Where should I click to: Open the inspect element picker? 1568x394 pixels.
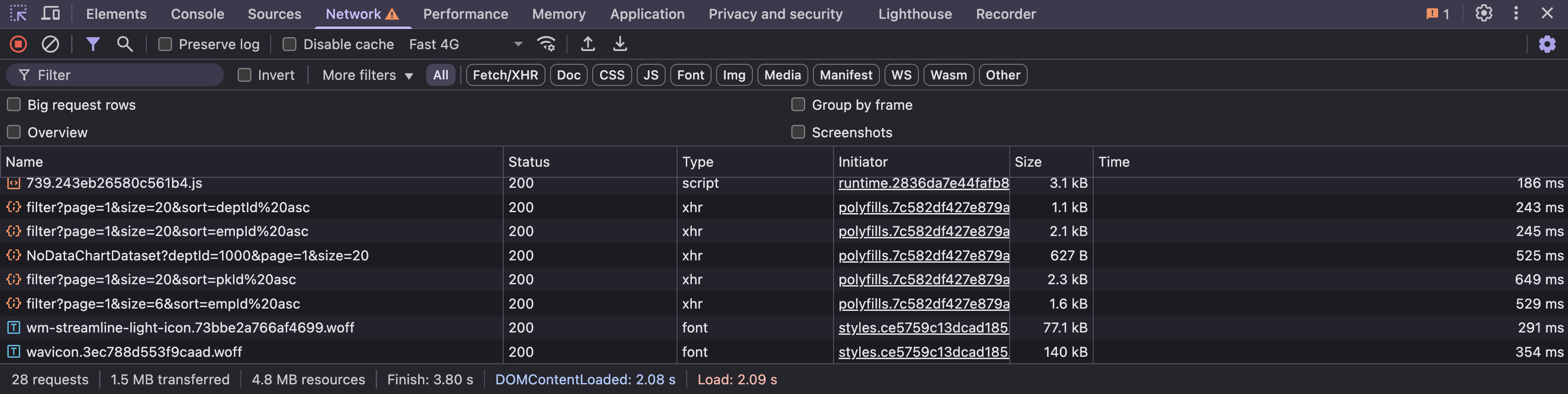[x=18, y=13]
